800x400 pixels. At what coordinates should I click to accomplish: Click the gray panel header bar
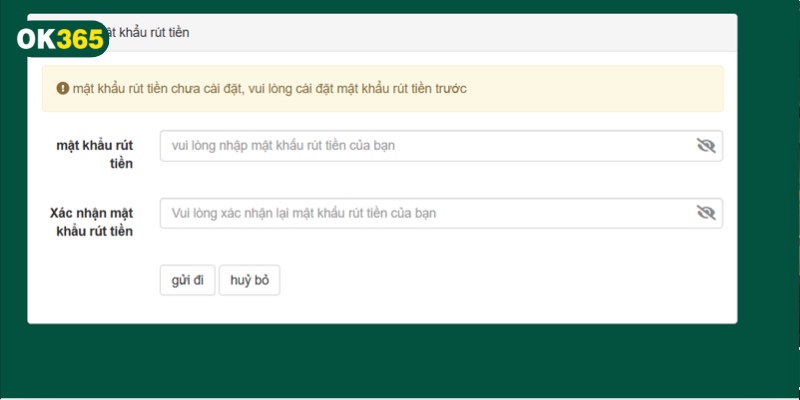coord(450,33)
